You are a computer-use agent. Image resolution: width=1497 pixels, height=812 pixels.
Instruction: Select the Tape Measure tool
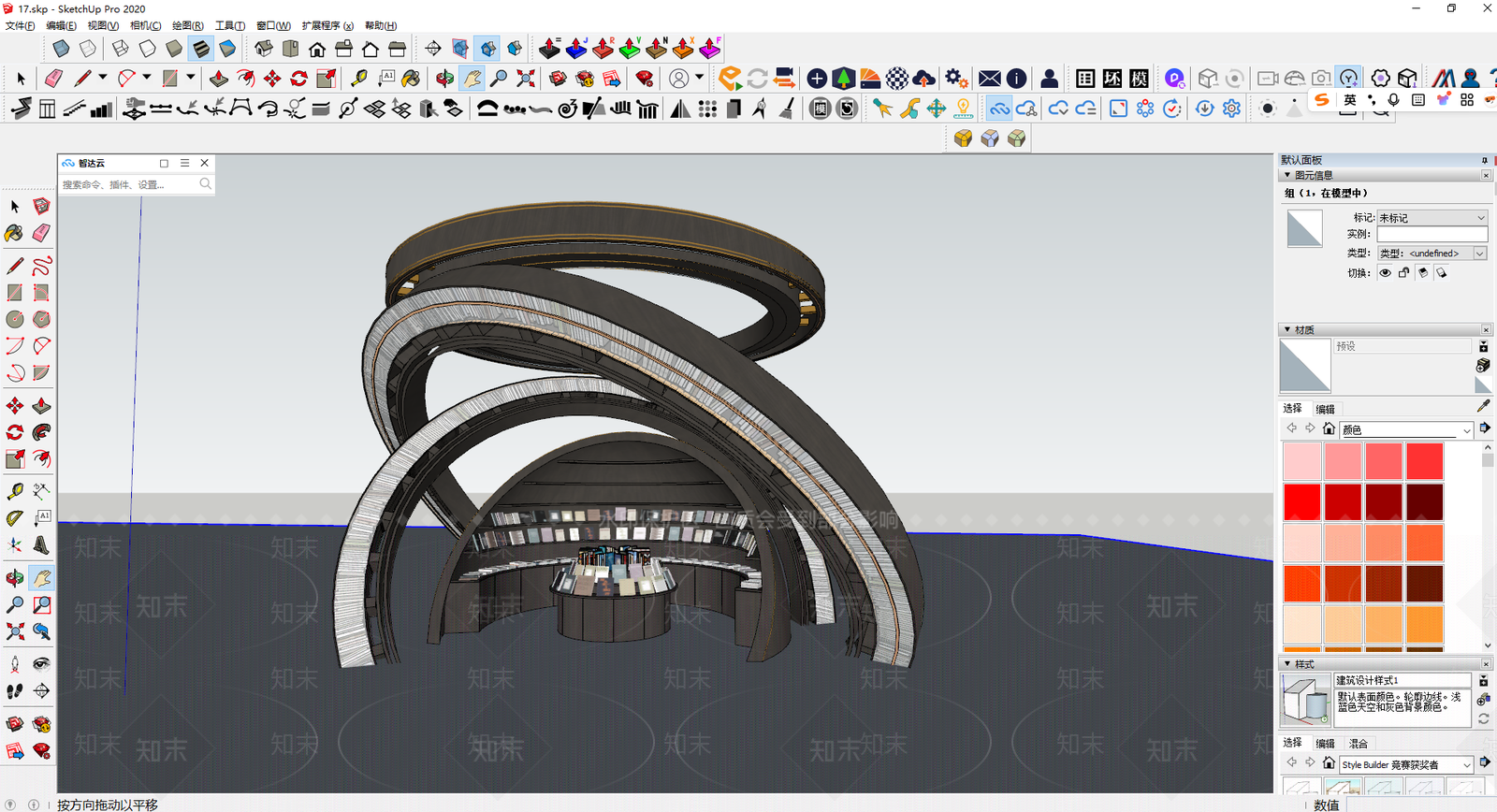14,491
